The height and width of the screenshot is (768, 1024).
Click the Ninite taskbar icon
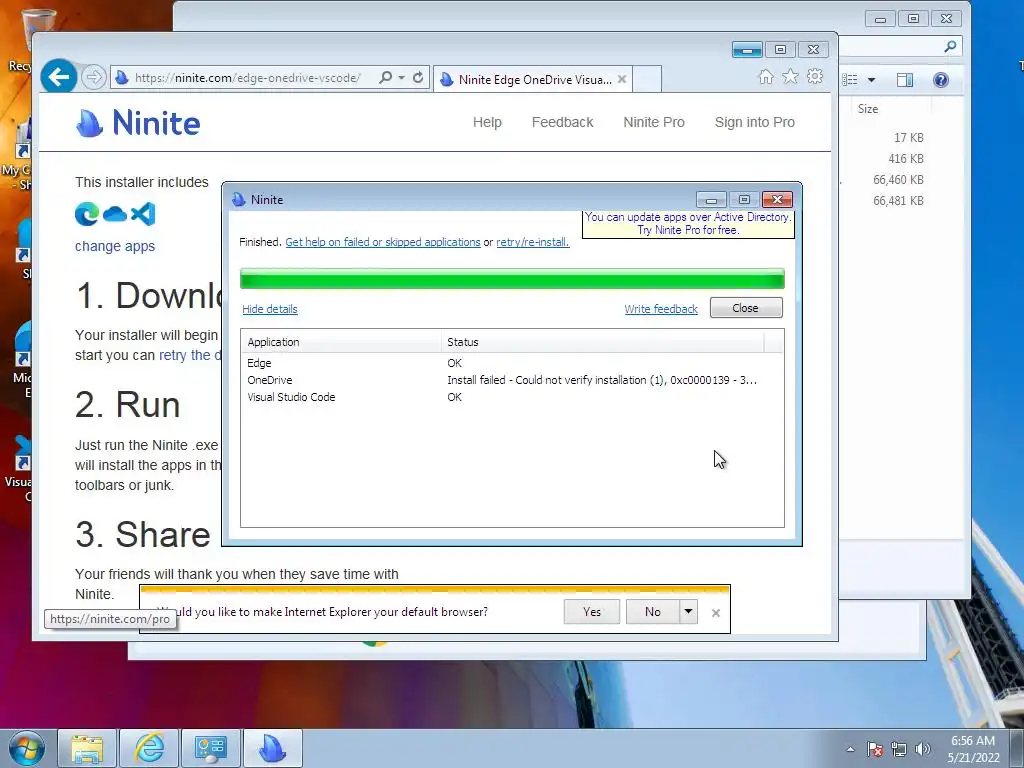[272, 748]
